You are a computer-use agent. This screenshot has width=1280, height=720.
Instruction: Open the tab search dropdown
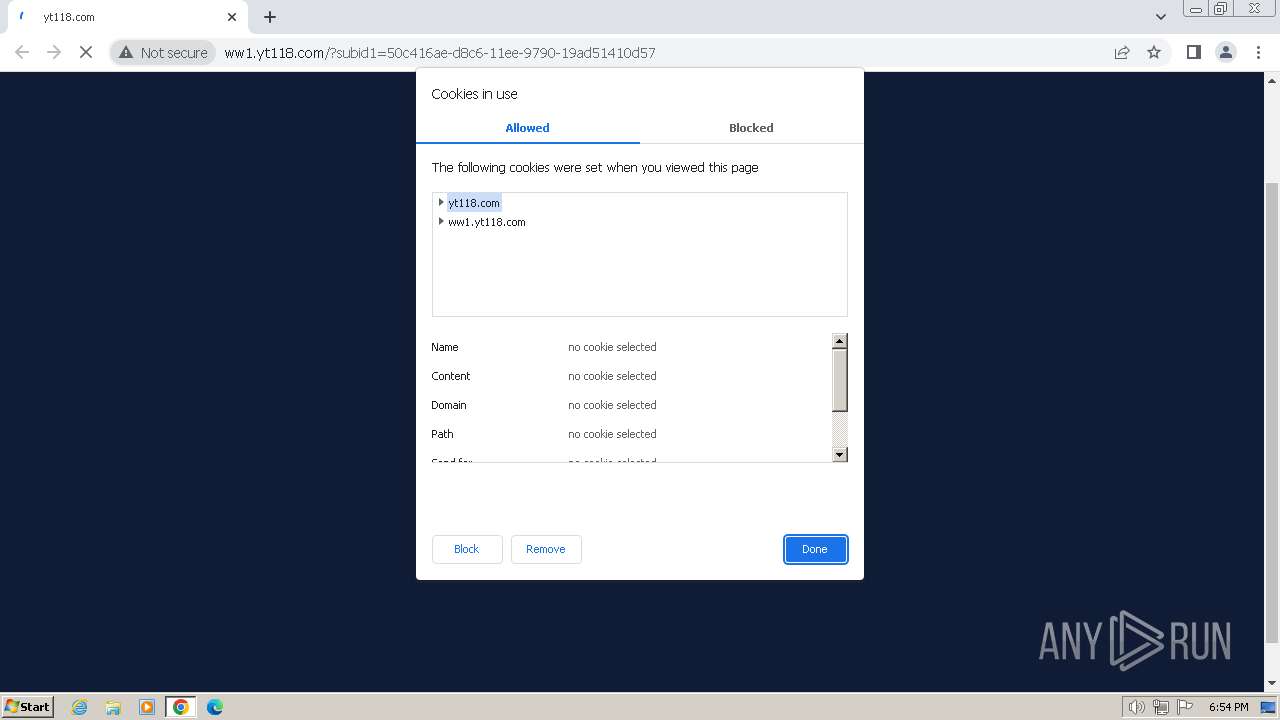(x=1160, y=17)
